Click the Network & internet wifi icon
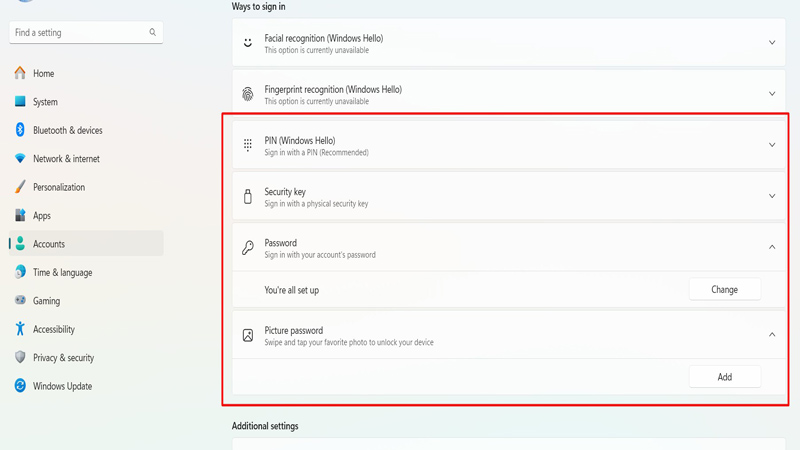Image resolution: width=800 pixels, height=450 pixels. (x=20, y=159)
